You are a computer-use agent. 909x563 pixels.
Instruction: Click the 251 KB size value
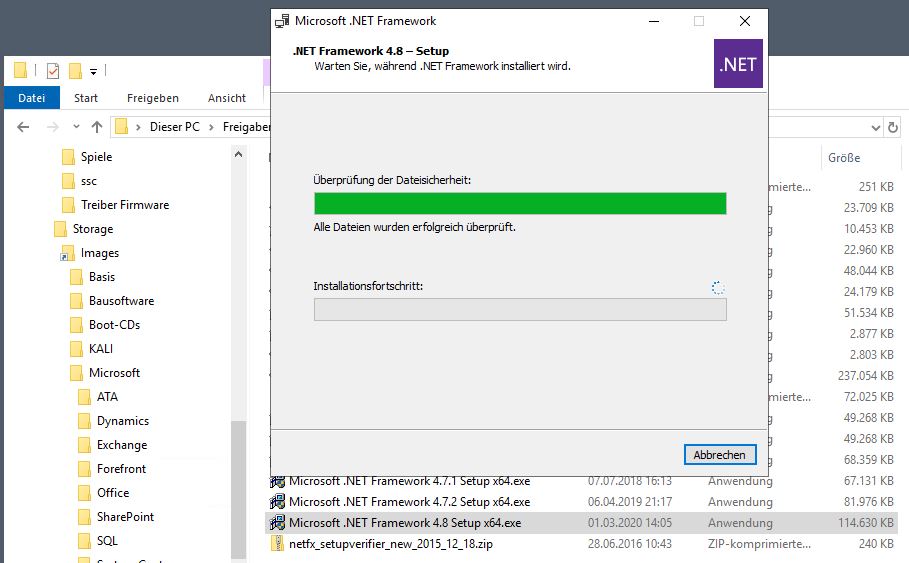point(876,187)
